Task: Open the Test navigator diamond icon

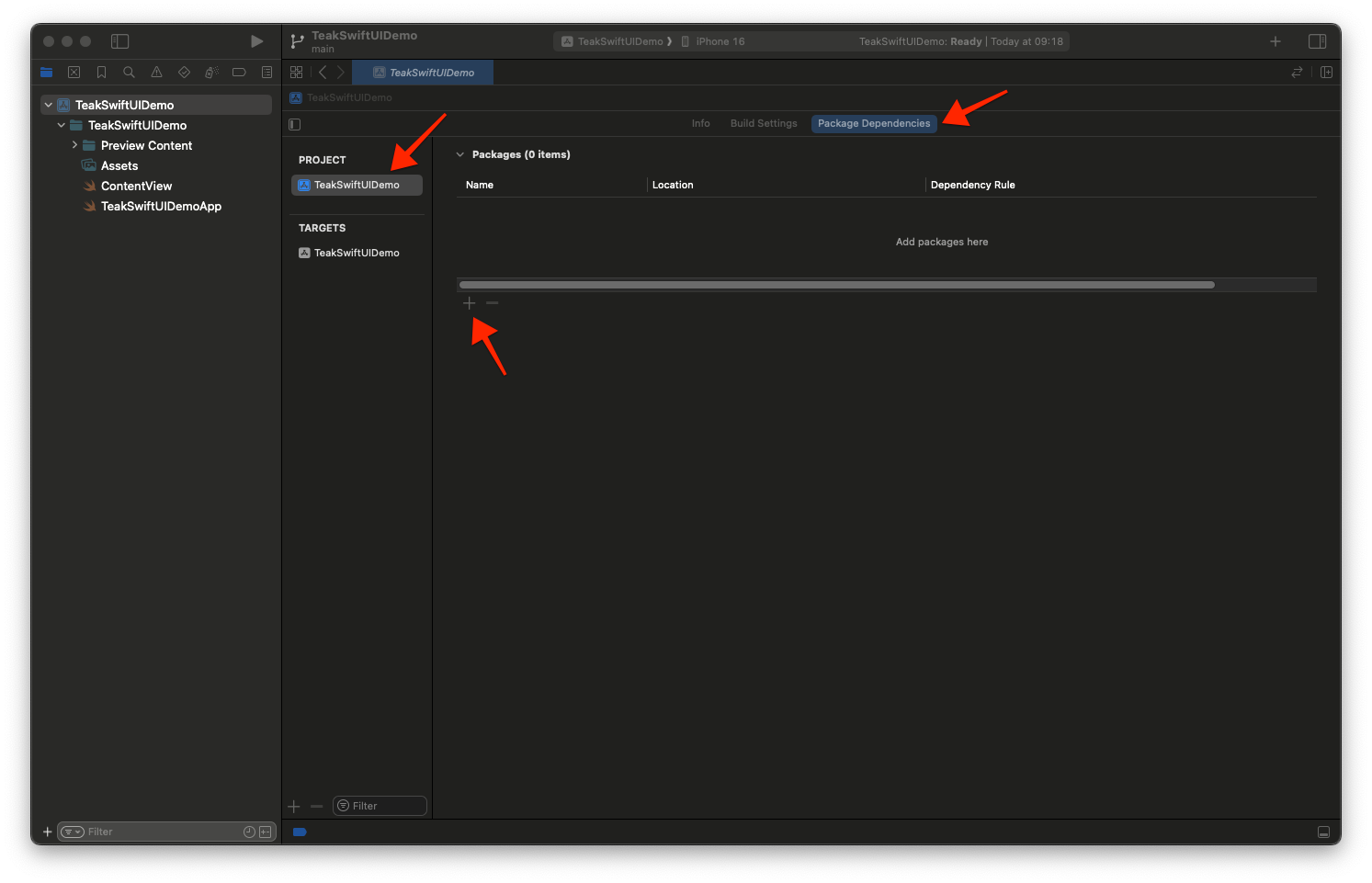Action: point(184,72)
